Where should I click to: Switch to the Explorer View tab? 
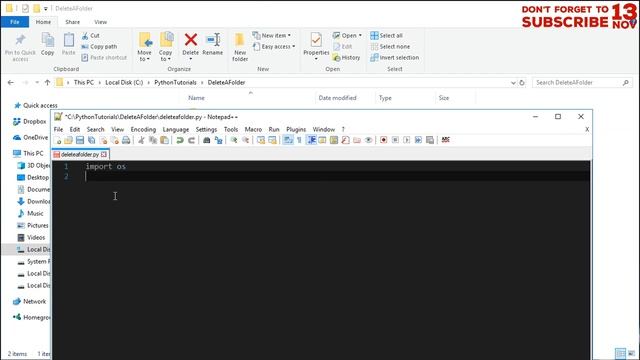point(100,22)
